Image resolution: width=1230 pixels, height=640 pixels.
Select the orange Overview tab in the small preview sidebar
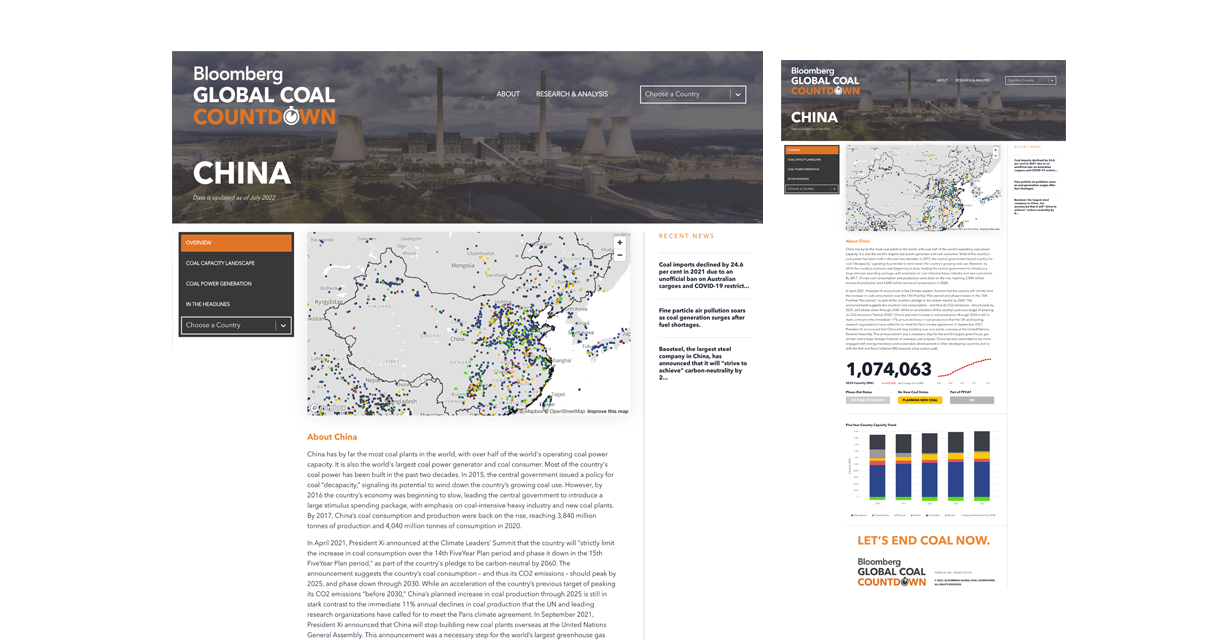coord(812,151)
